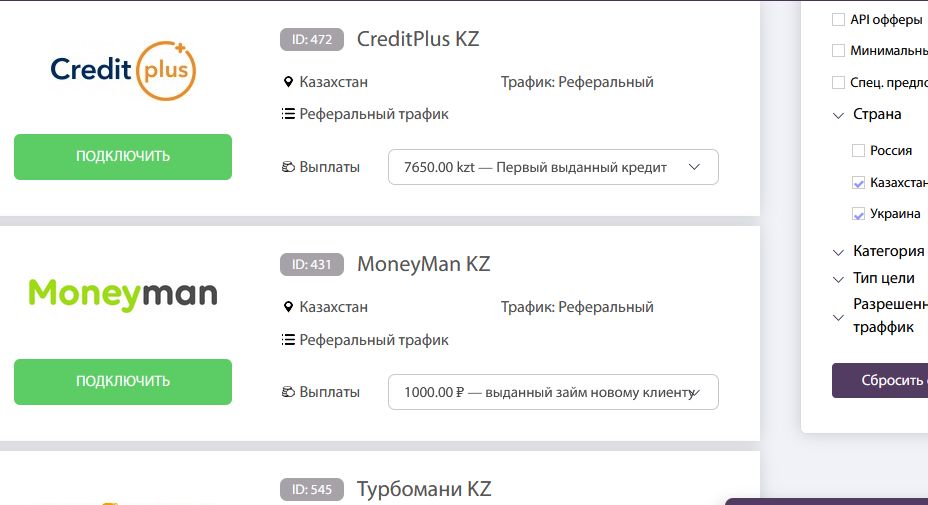The height and width of the screenshot is (505, 928).
Task: Click the location pin icon beside CreditPlus Казахстан
Action: [x=289, y=82]
